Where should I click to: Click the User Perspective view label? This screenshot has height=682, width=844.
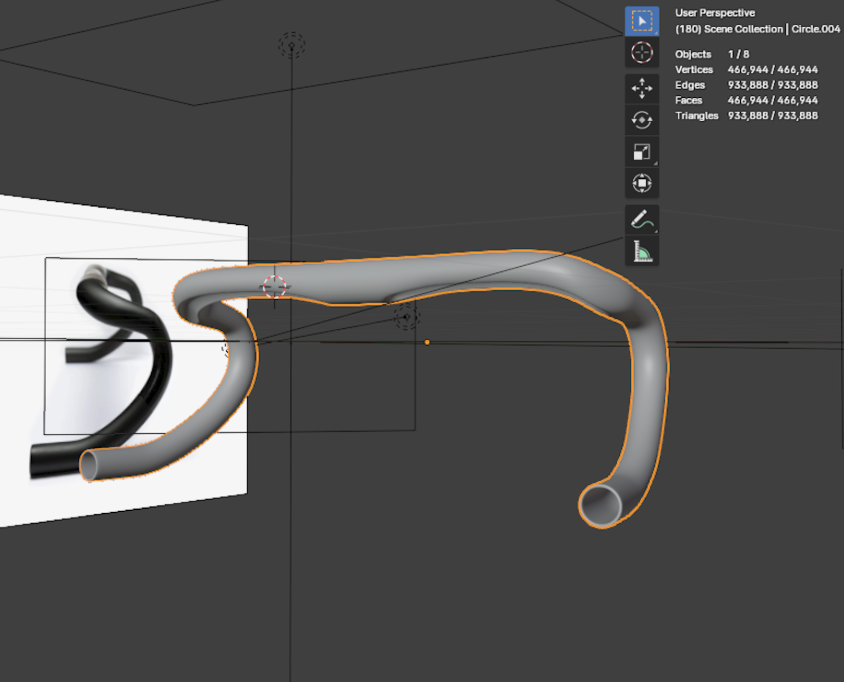(x=715, y=13)
